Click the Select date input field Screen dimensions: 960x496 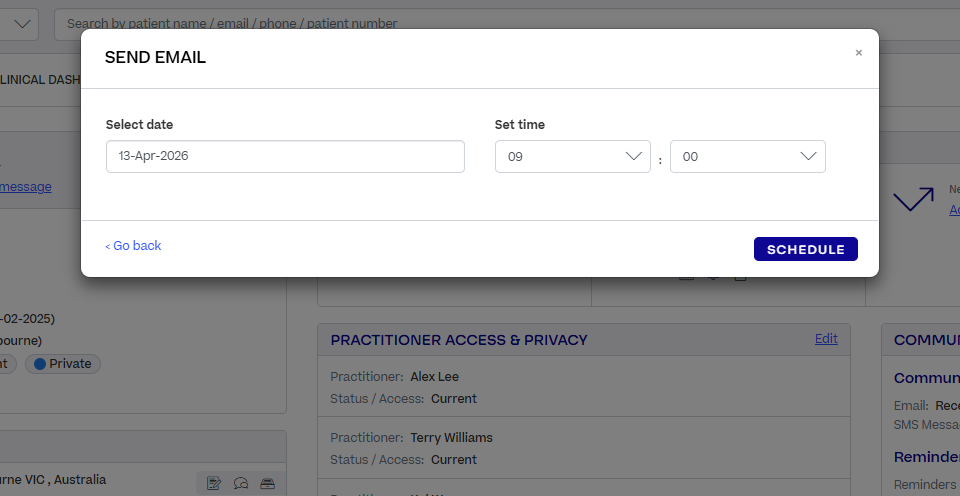click(285, 157)
